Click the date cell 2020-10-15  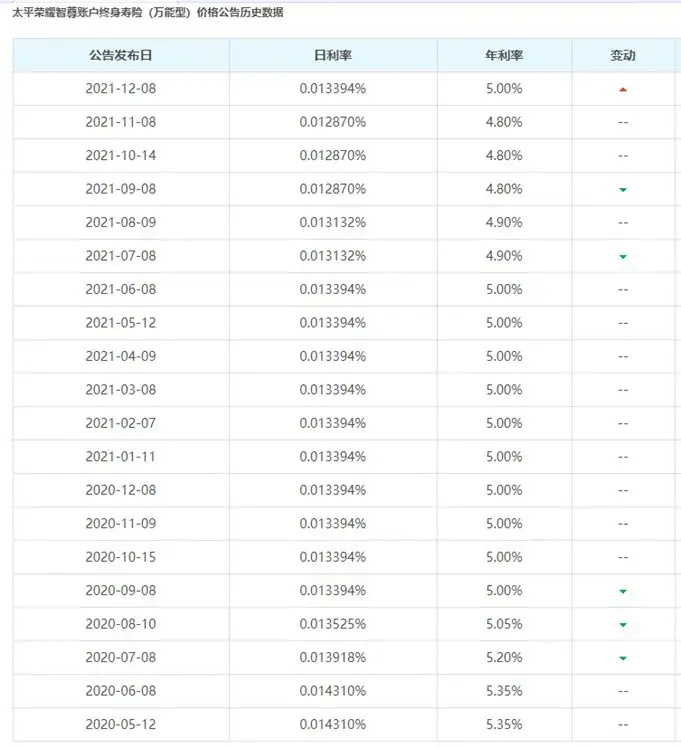(120, 557)
